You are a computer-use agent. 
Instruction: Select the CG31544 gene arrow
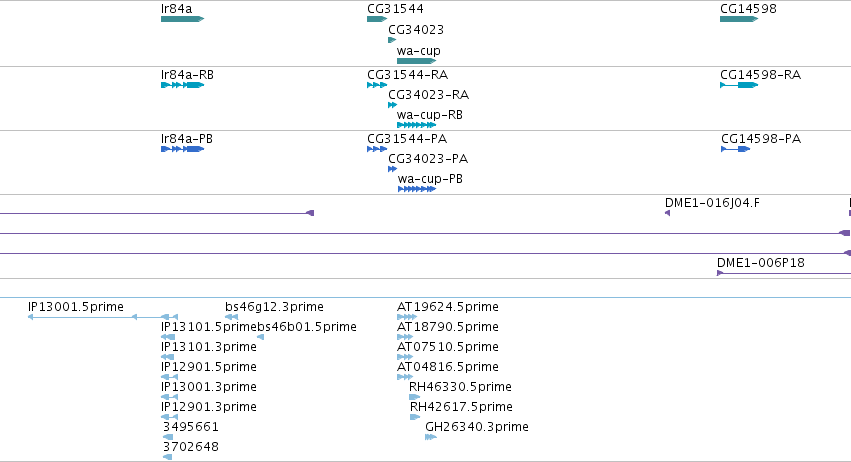[x=377, y=19]
